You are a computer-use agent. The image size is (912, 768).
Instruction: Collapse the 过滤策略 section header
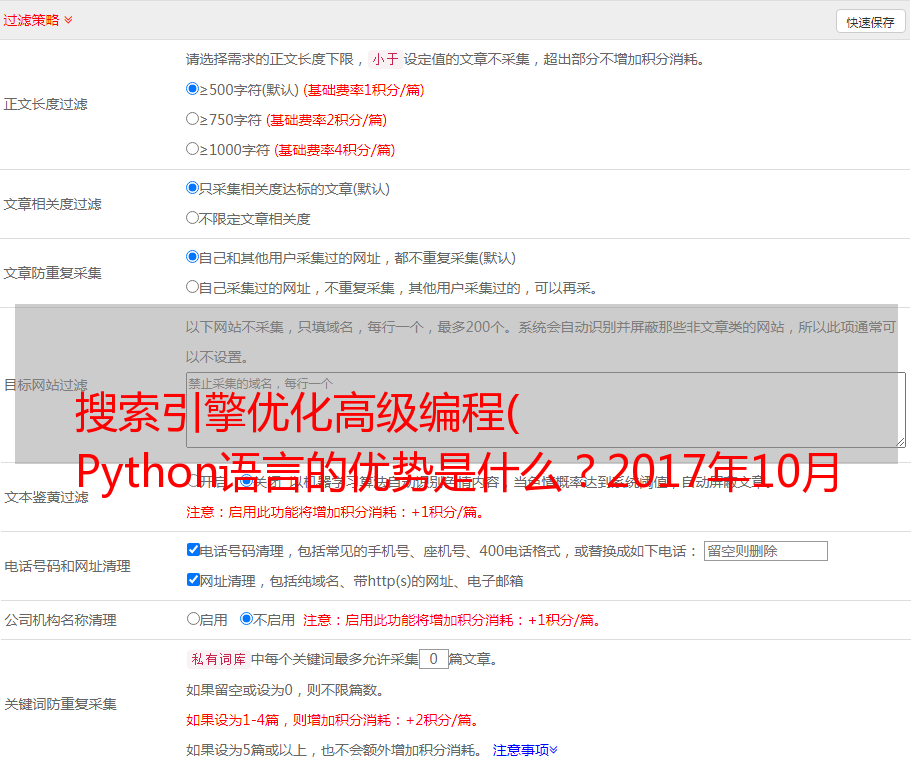(x=38, y=20)
